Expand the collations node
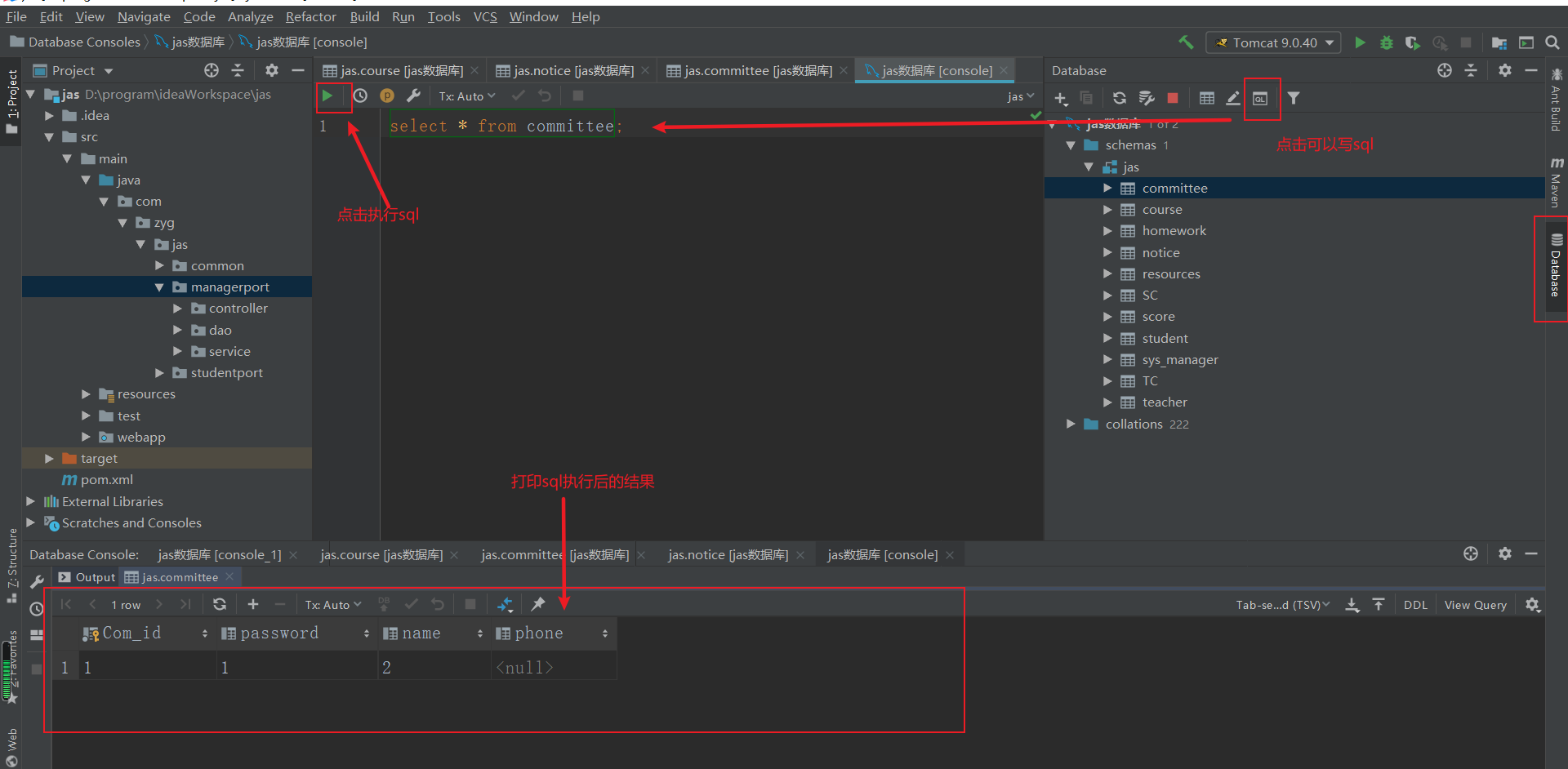Viewport: 1568px width, 769px height. click(x=1071, y=425)
